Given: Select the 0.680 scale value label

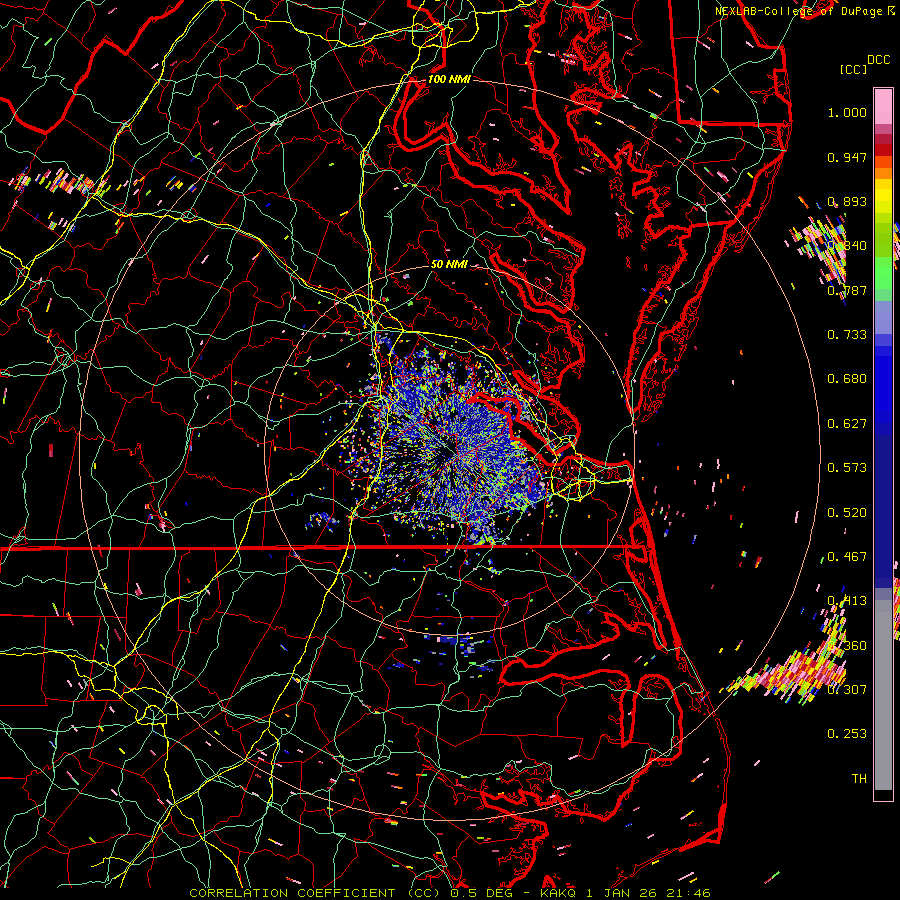Looking at the screenshot, I should (x=847, y=379).
